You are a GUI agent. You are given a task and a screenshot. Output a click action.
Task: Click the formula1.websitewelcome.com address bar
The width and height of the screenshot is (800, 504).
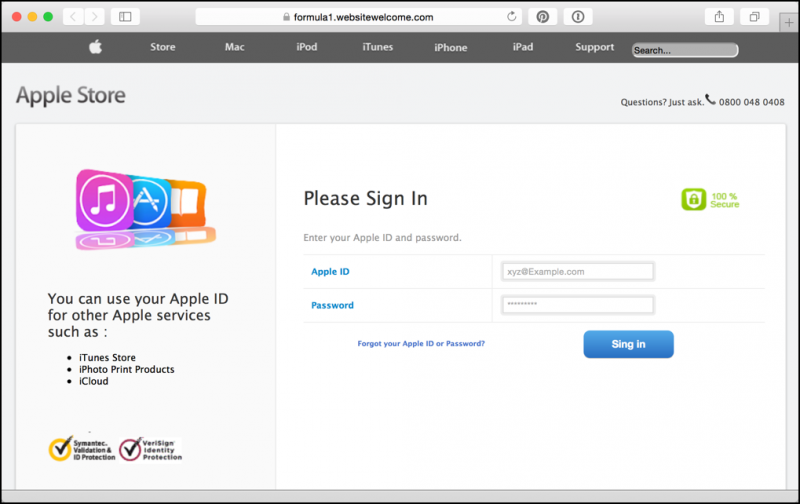tap(358, 17)
